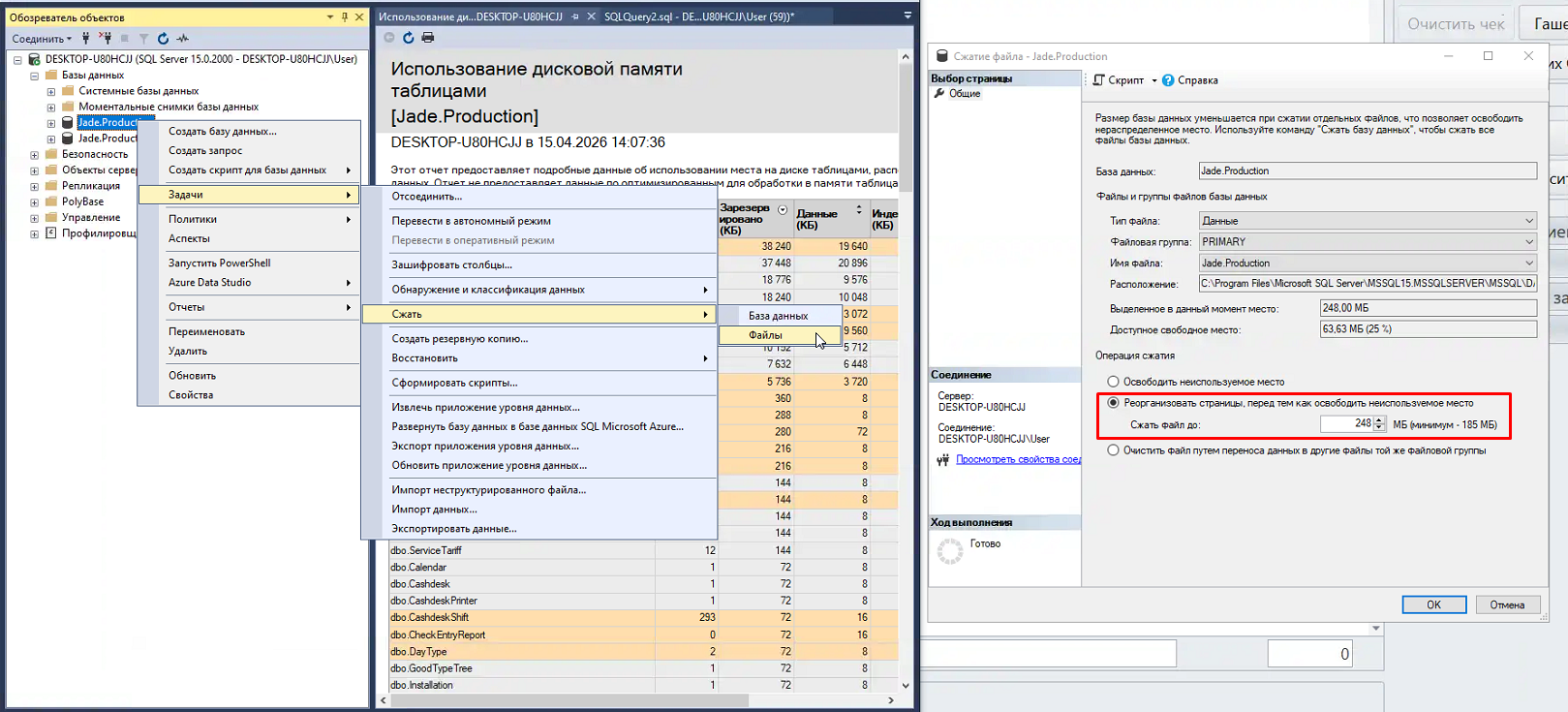1568x712 pixels.
Task: Select 'Освободить неиспользуемое место' radio option
Action: point(1113,382)
